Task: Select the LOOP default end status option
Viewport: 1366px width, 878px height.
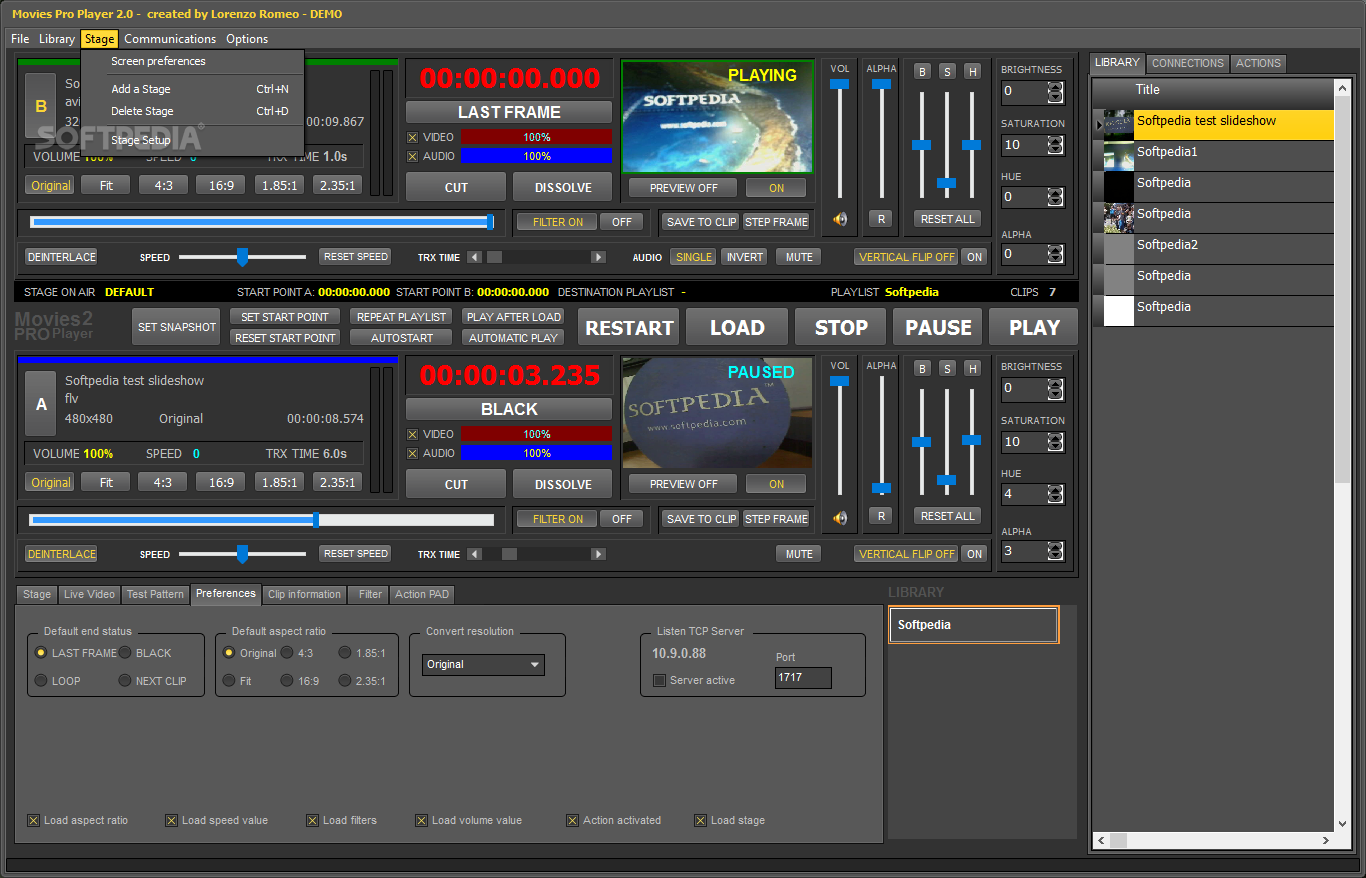Action: (x=41, y=680)
